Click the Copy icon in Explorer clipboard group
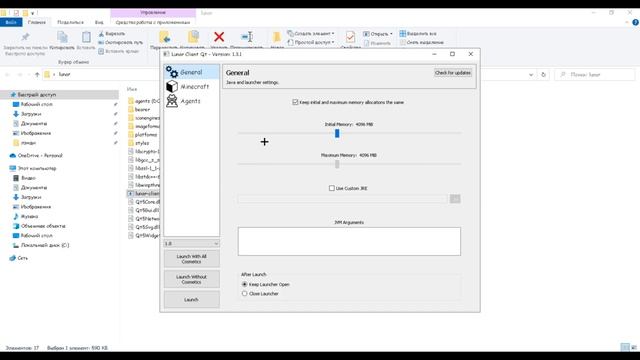 [62, 37]
